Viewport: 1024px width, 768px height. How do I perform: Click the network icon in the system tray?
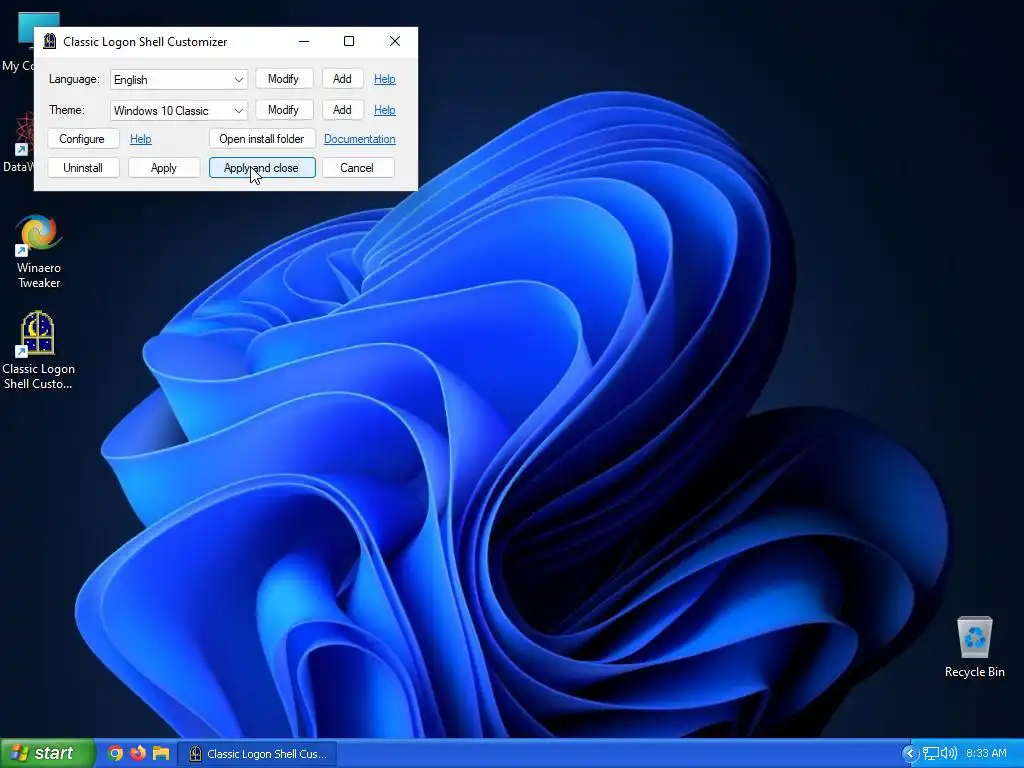(x=931, y=754)
